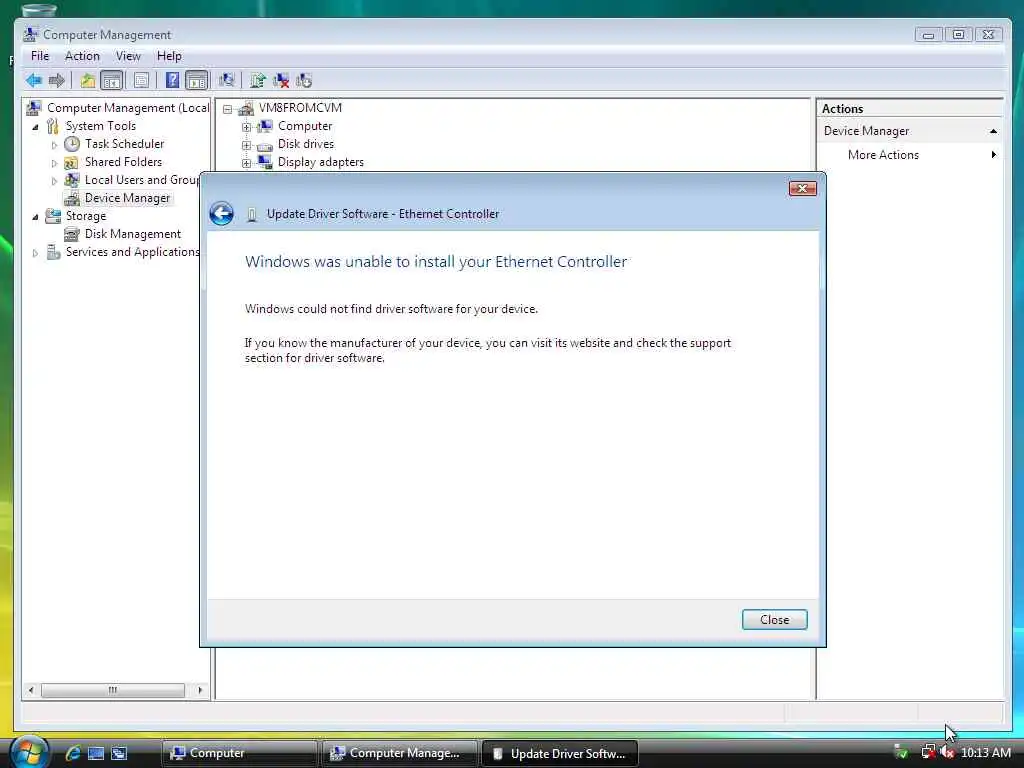Click Show Desktop Quick Launch icon
1024x768 pixels.
point(96,753)
